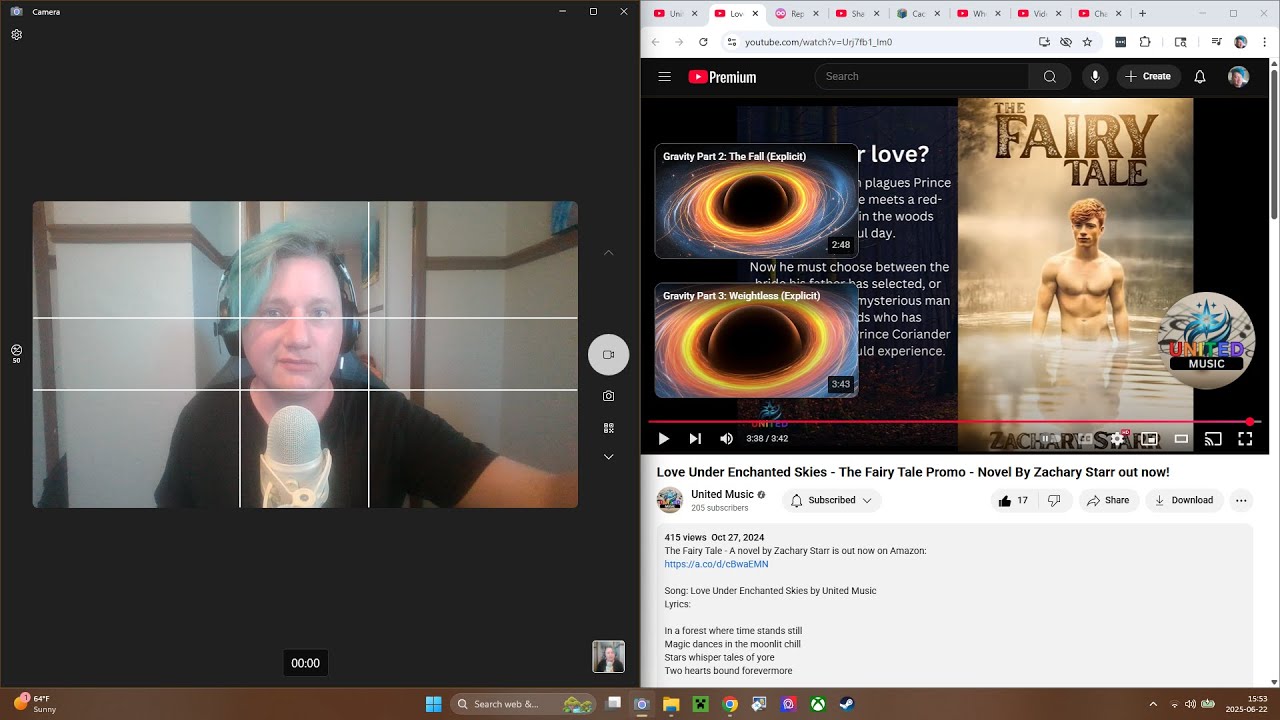Open more actions three-dot menu
This screenshot has width=1280, height=720.
(x=1241, y=500)
